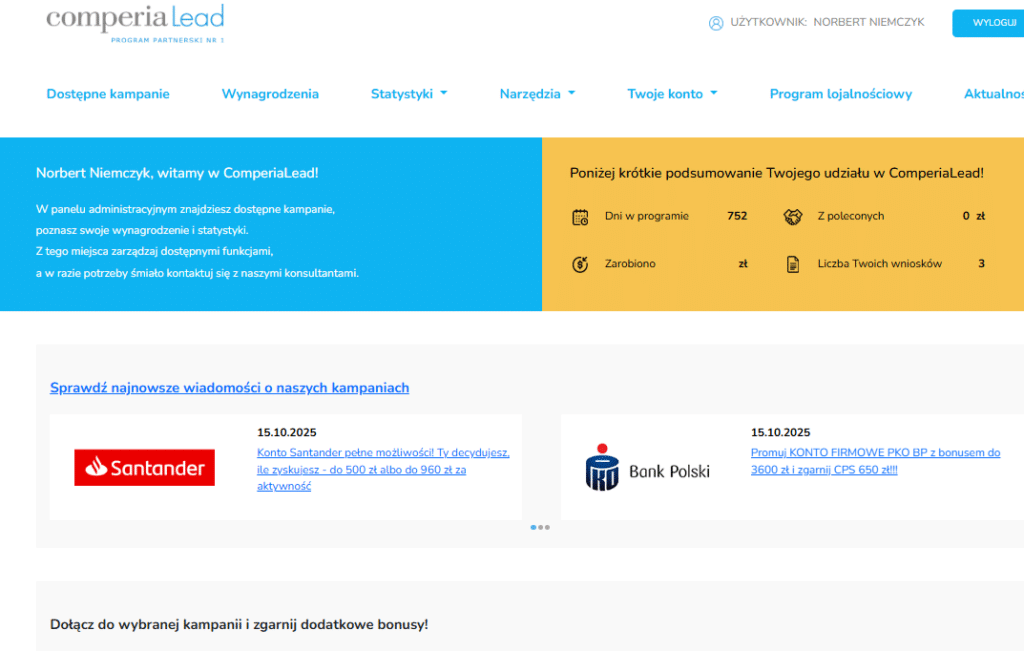
Task: Click the document icon beside Liczba Twoich wniosków
Action: click(x=792, y=265)
